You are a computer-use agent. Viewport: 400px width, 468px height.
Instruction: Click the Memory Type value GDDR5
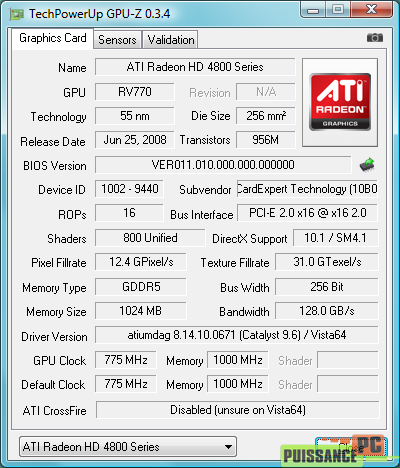(x=141, y=287)
